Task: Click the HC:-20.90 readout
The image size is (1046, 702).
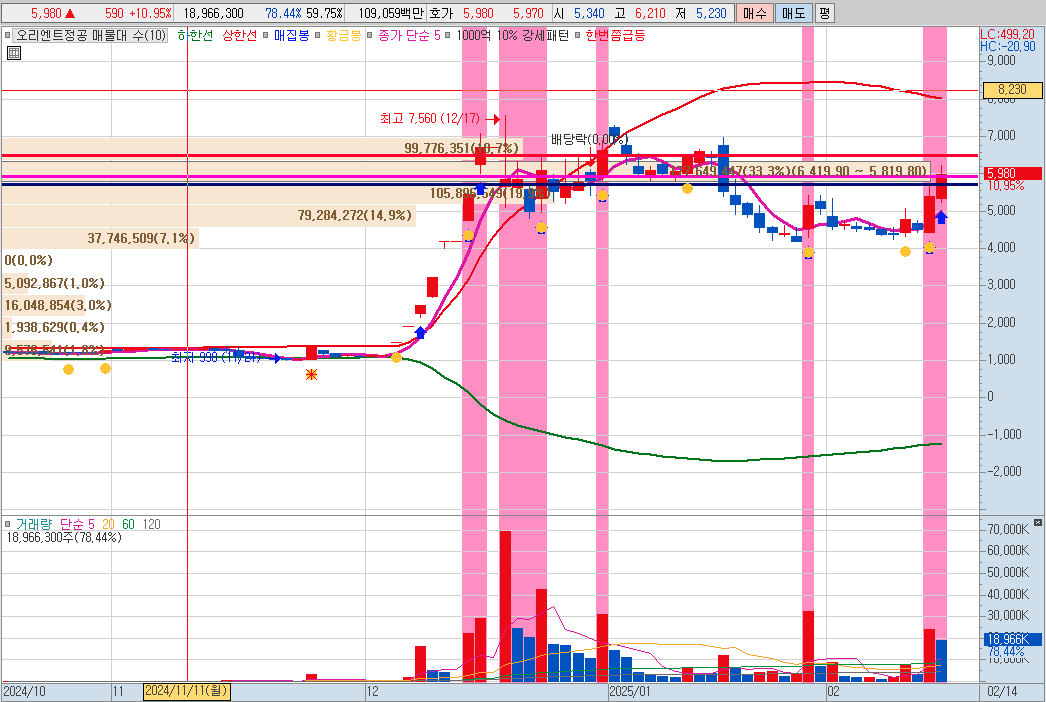Action: (x=1007, y=47)
